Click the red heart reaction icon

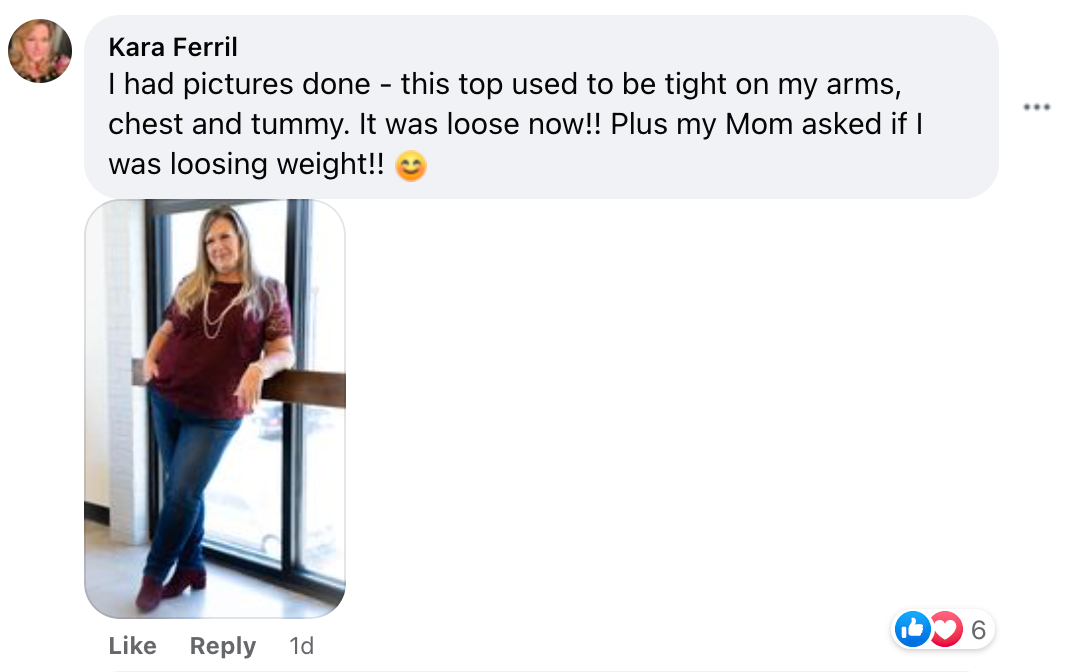tap(944, 629)
